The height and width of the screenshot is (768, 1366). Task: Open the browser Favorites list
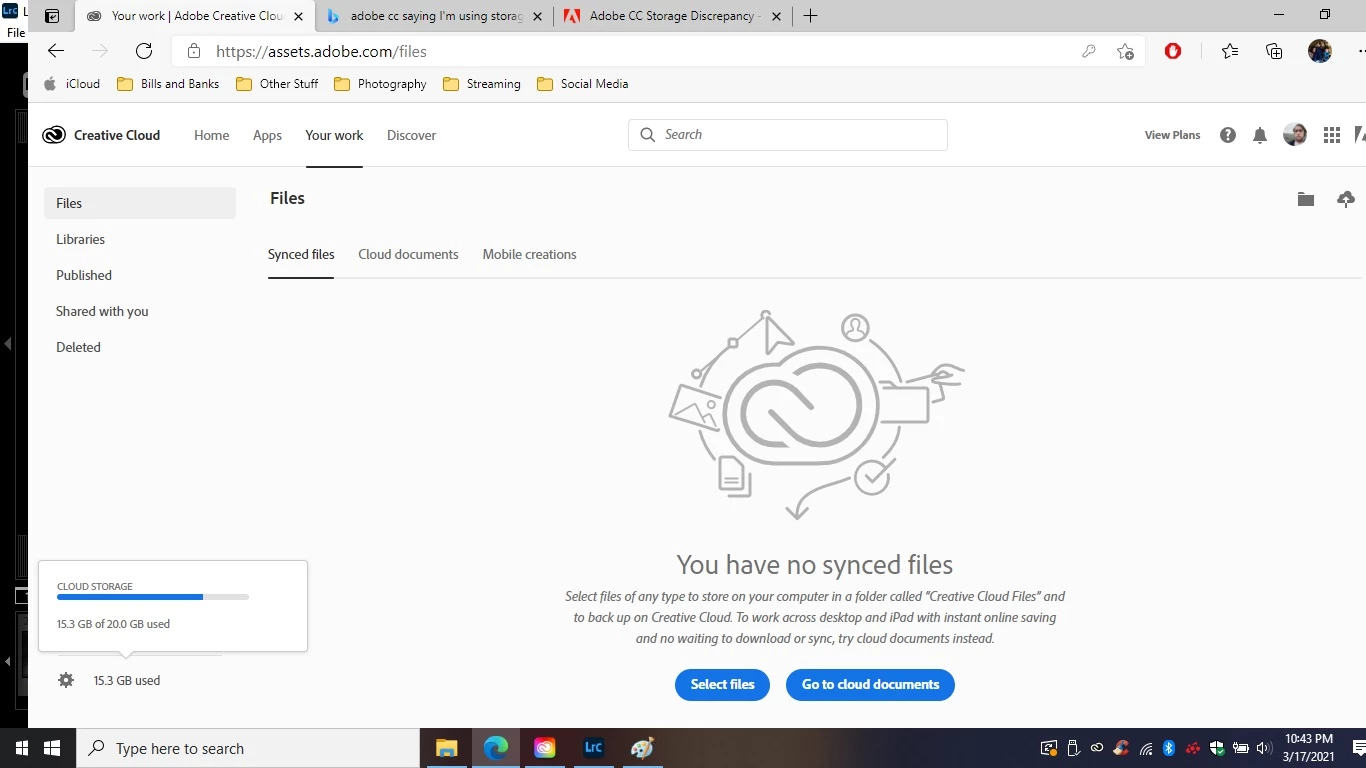tap(1230, 51)
